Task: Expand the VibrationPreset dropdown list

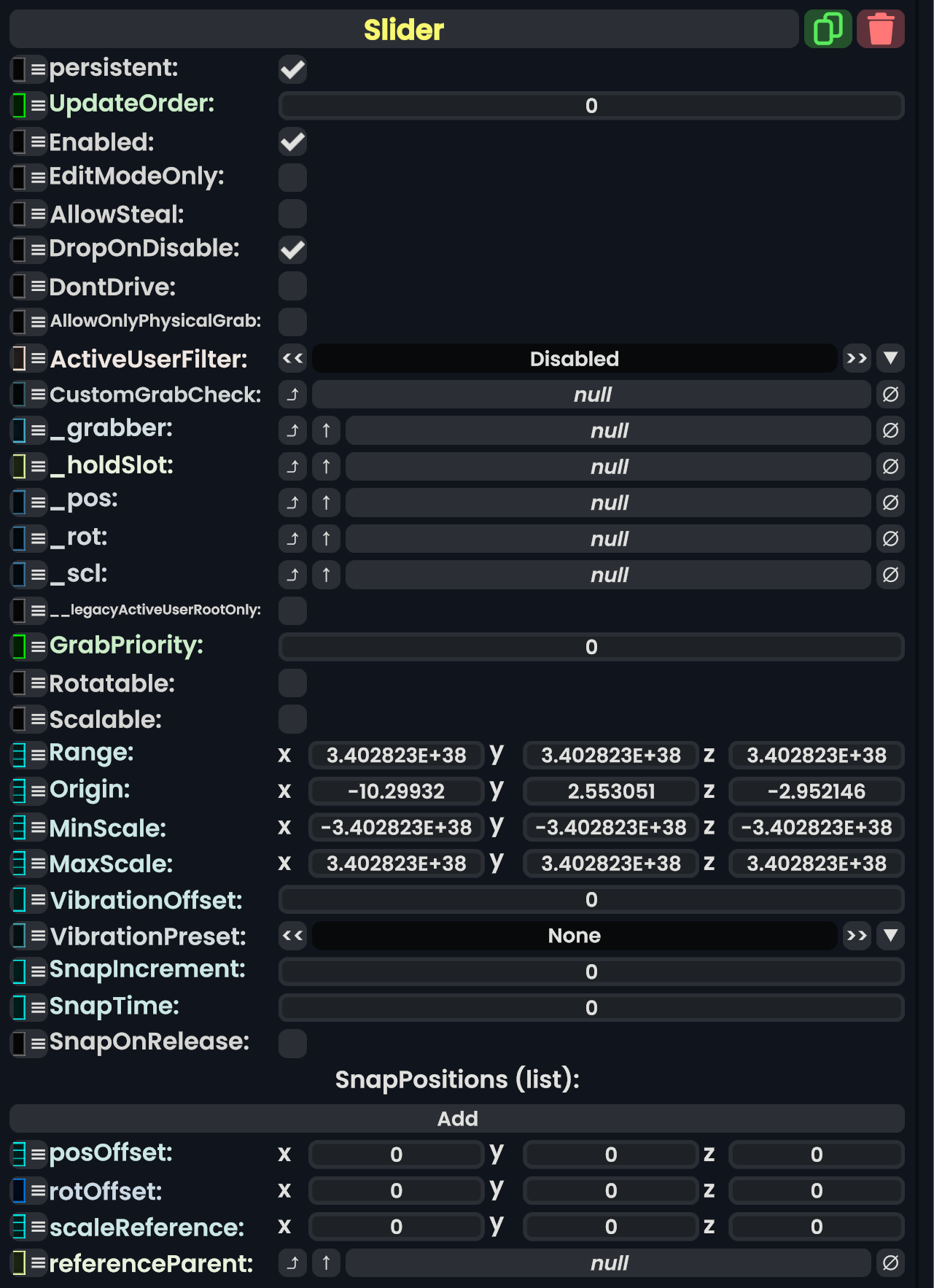Action: (890, 936)
